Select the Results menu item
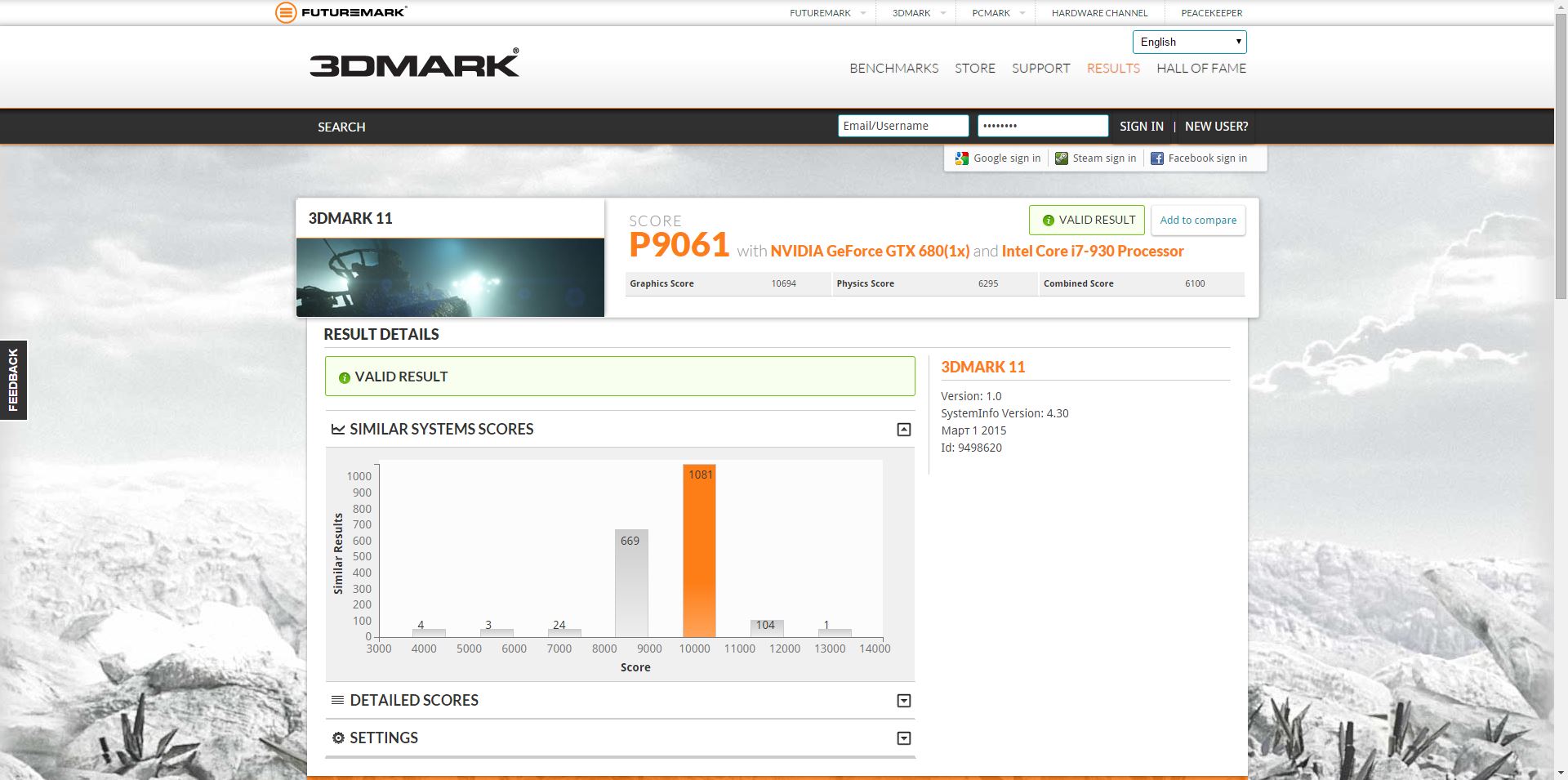This screenshot has width=1568, height=780. point(1113,69)
